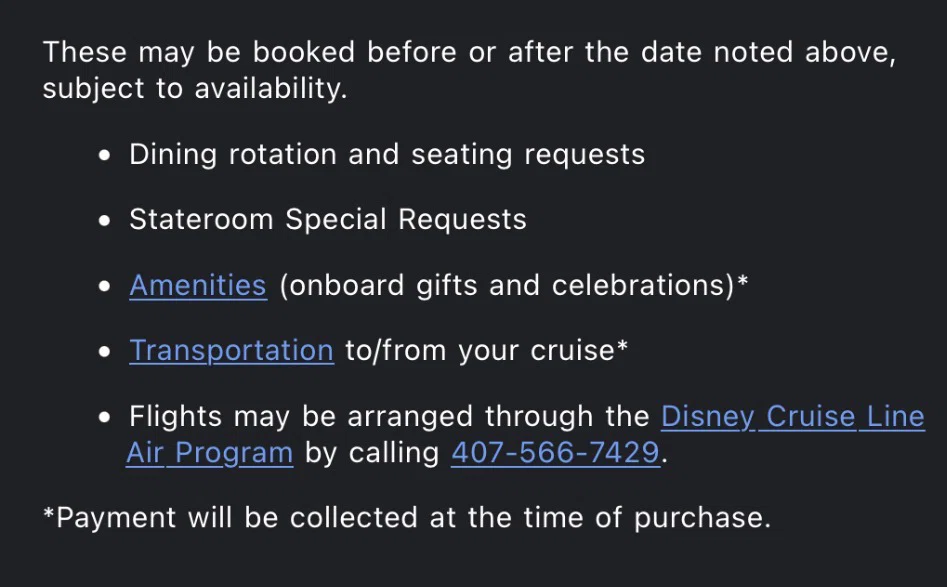The height and width of the screenshot is (587, 947).
Task: Open the Disney Cruise Line link text
Action: pos(792,416)
